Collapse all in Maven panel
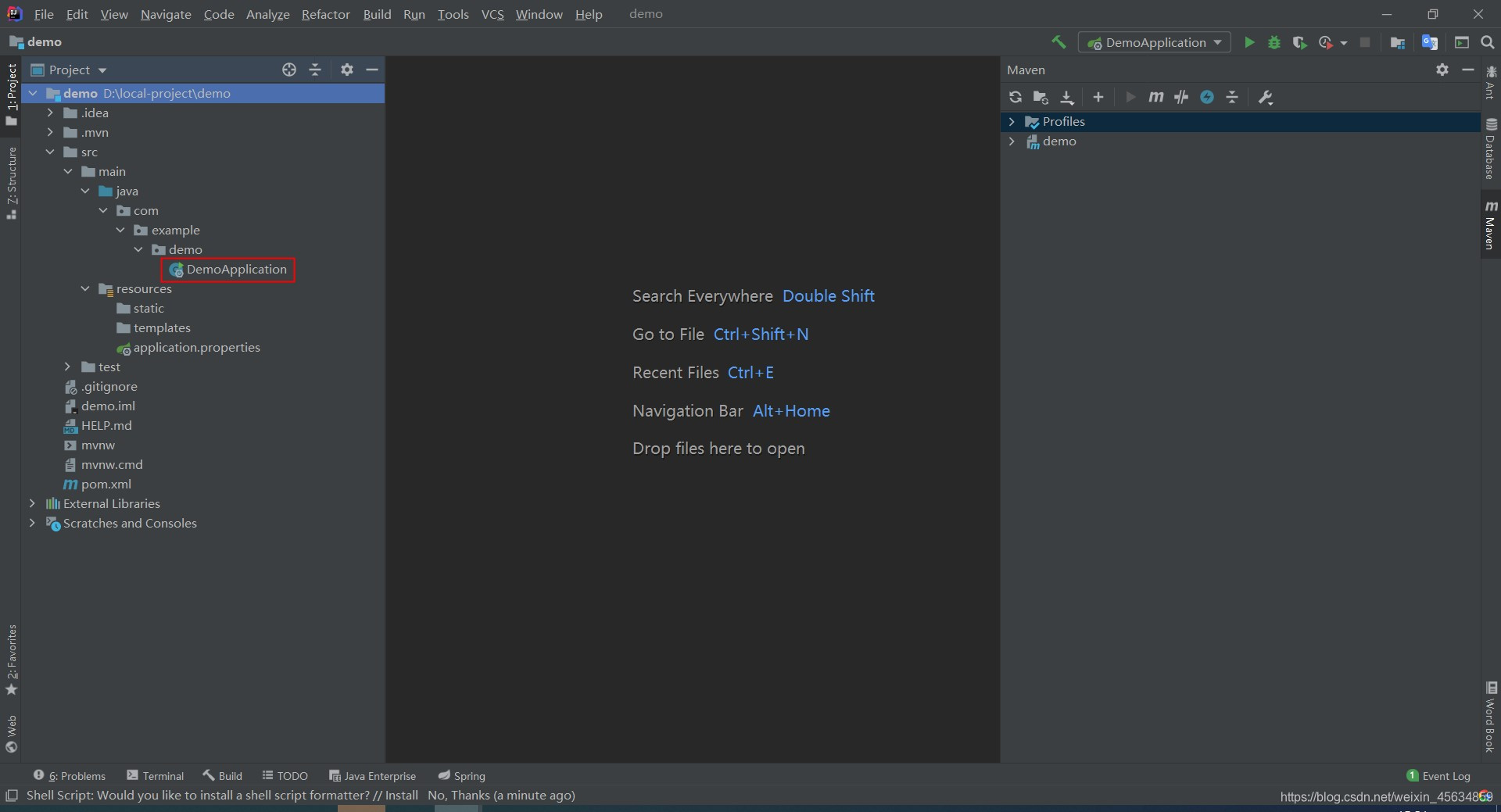The image size is (1501, 812). (1232, 97)
